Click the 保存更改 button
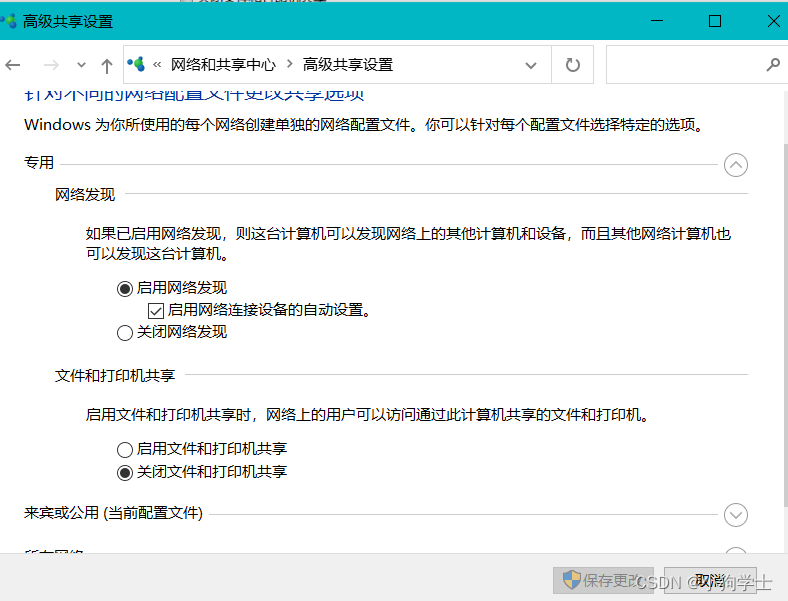This screenshot has width=788, height=601. coord(604,580)
